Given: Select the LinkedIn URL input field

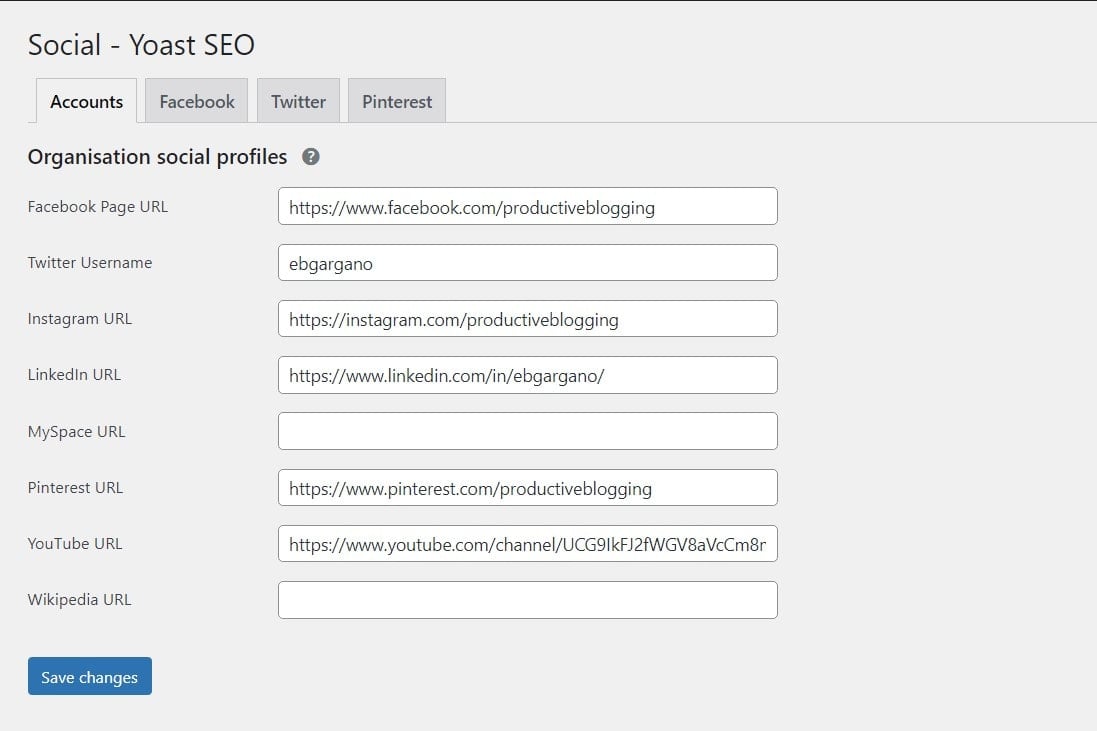Looking at the screenshot, I should [528, 375].
